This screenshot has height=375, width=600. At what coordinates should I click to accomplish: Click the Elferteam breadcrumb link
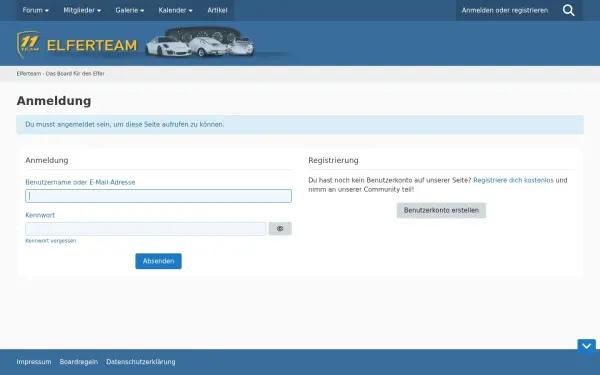(60, 73)
